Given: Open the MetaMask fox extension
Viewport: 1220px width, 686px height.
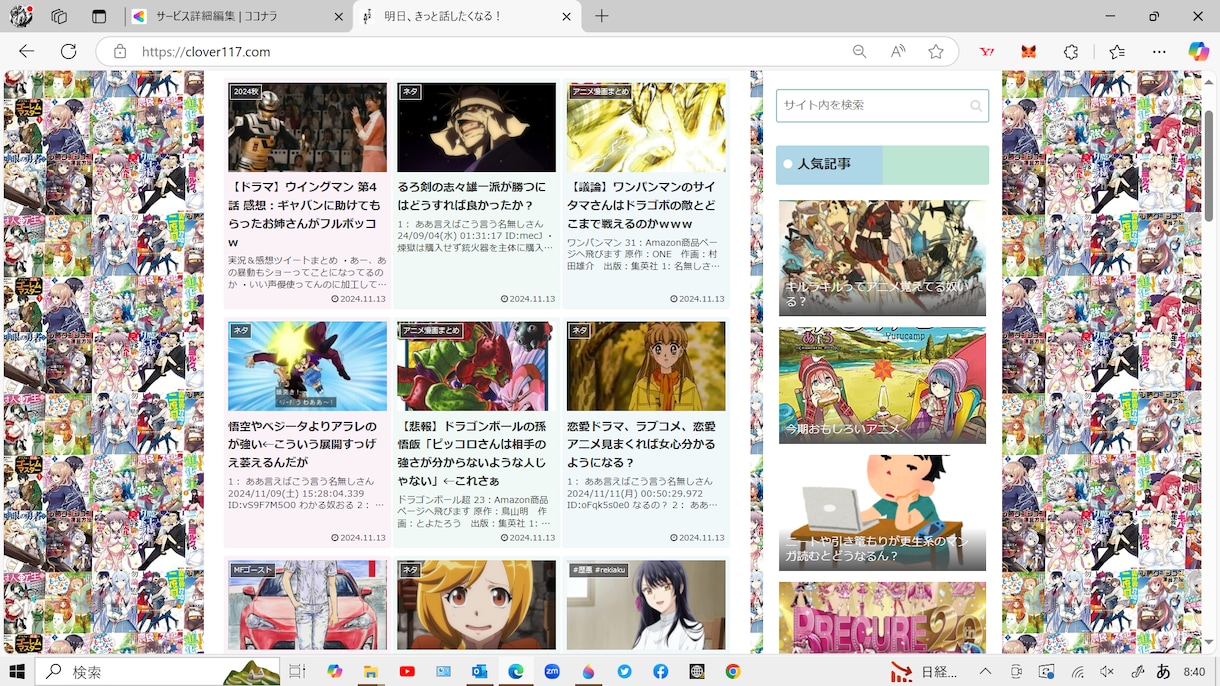Looking at the screenshot, I should pyautogui.click(x=1028, y=52).
